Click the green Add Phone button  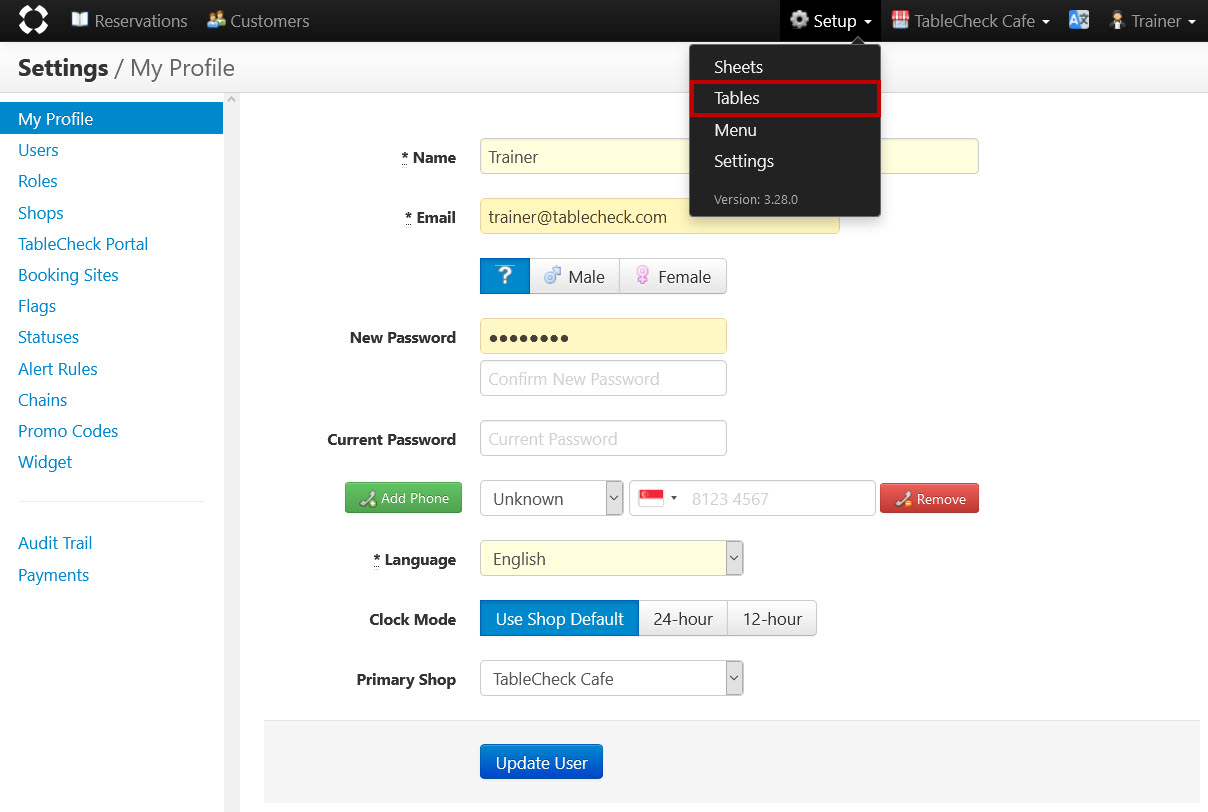[x=403, y=497]
